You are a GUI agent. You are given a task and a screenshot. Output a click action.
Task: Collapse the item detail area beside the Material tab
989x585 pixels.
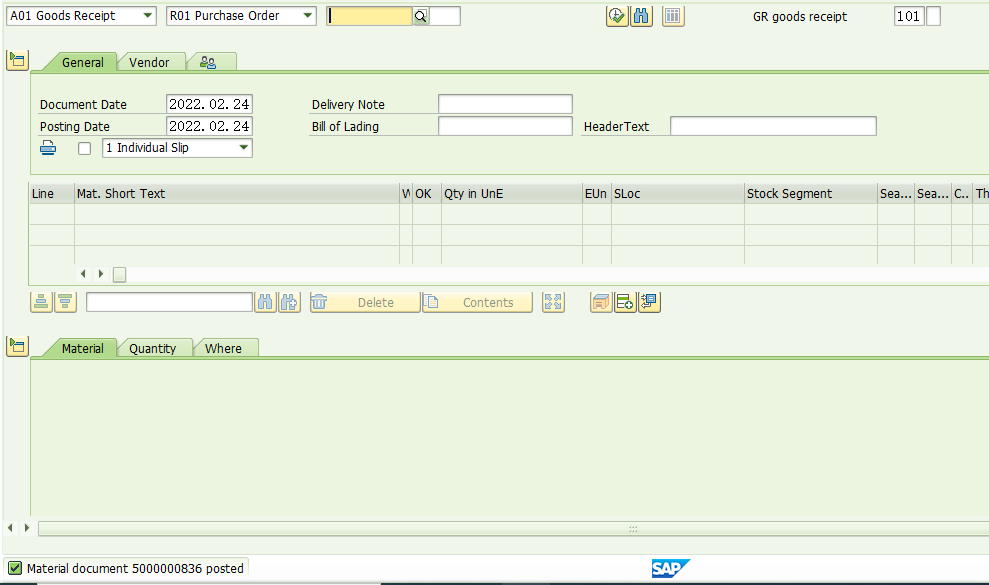click(x=18, y=346)
